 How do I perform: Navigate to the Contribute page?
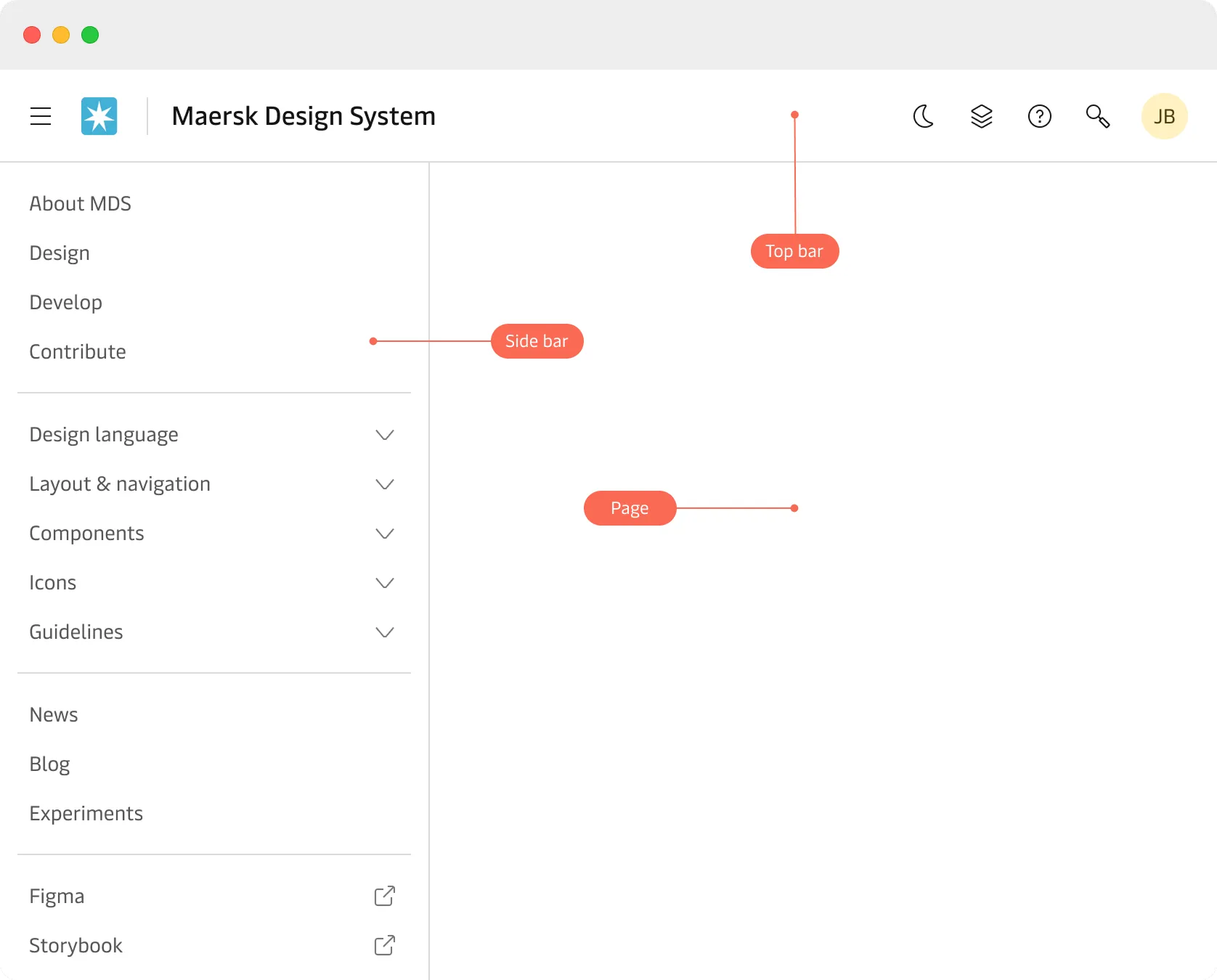(78, 352)
